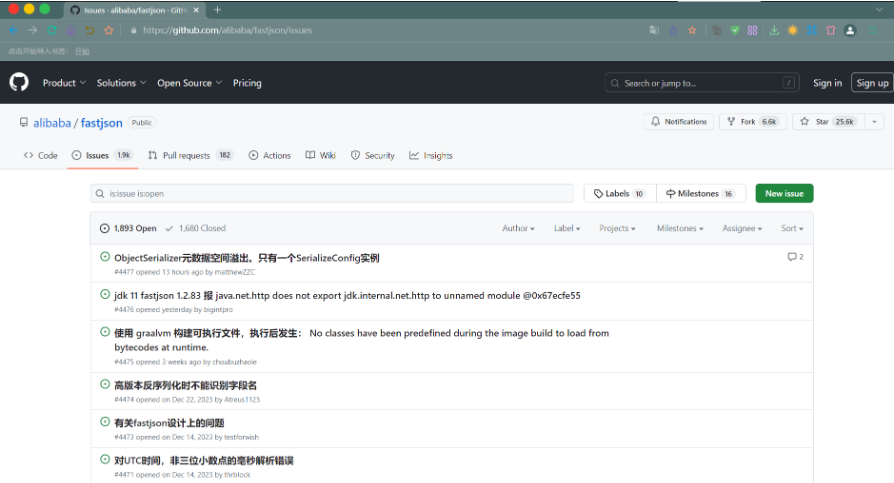Open the browser home page icon
This screenshot has width=894, height=483.
(x=71, y=30)
